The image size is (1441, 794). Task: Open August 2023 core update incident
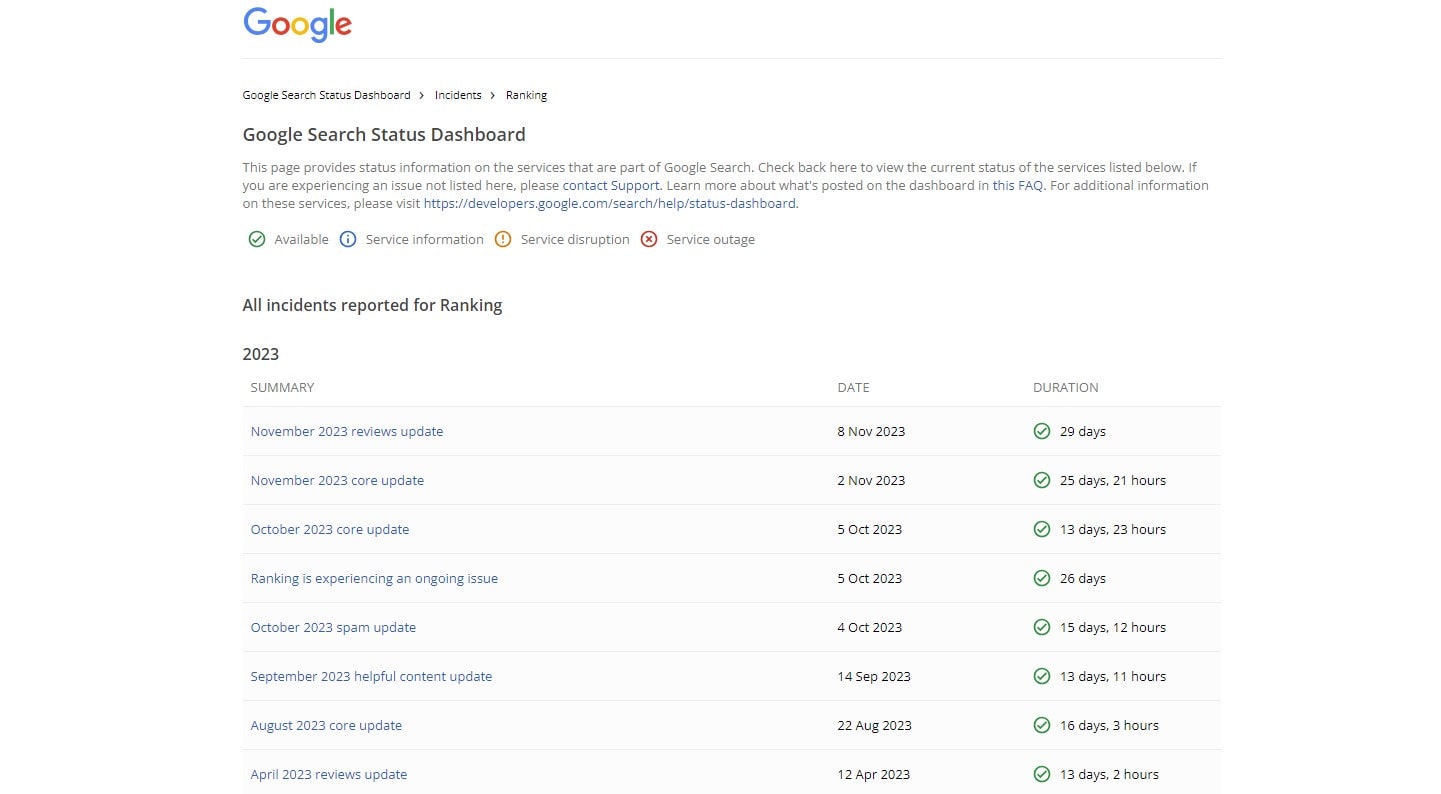point(326,725)
